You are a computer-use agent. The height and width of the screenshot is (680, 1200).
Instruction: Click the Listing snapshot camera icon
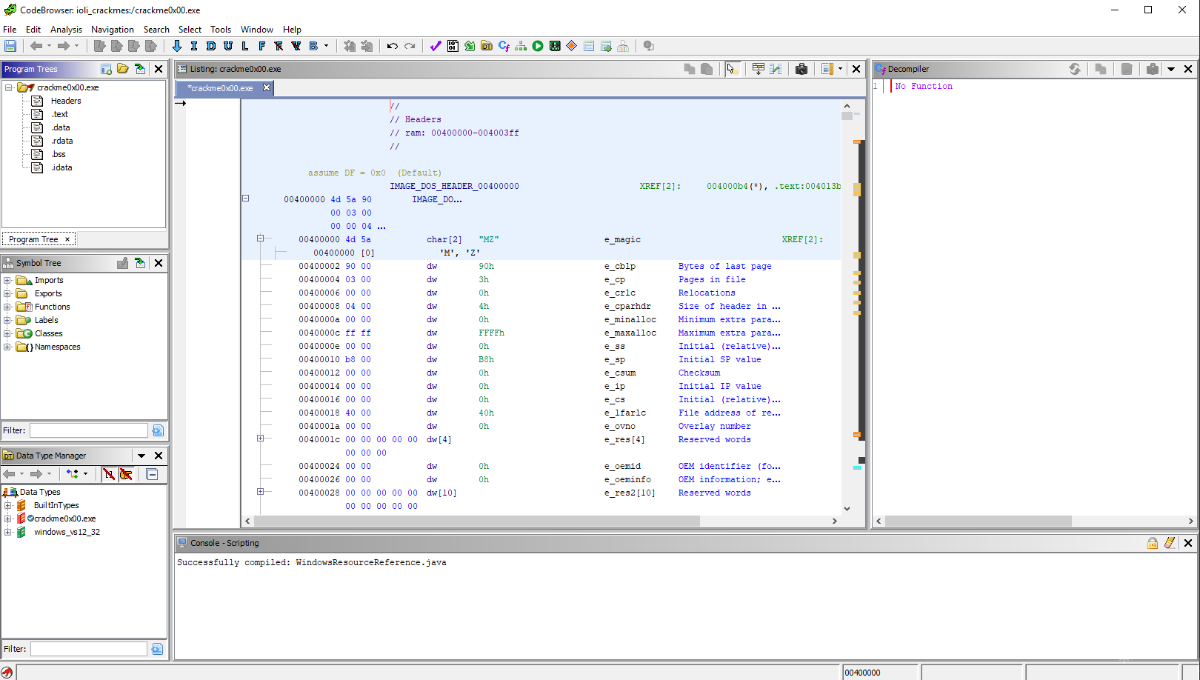801,69
